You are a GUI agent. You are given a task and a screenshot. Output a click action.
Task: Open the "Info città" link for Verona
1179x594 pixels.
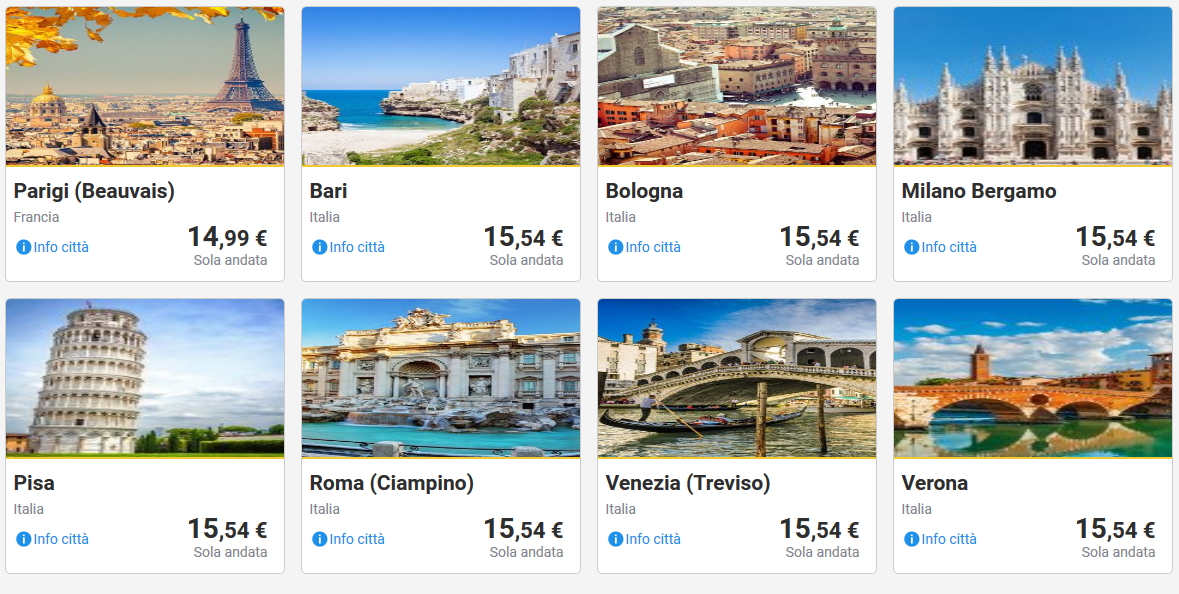coord(948,539)
